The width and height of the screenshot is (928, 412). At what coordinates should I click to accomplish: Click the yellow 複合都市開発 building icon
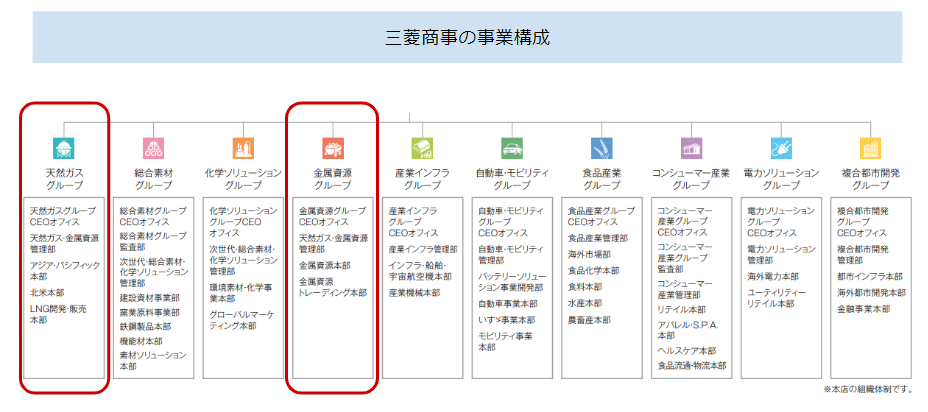point(871,148)
